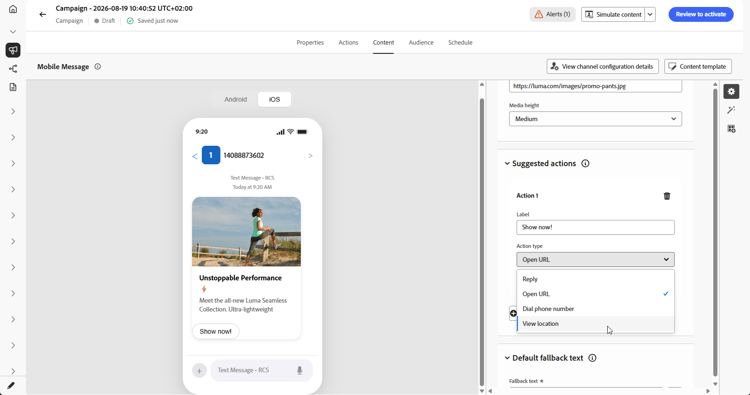
Task: Switch to the Audience tab
Action: [x=421, y=43]
